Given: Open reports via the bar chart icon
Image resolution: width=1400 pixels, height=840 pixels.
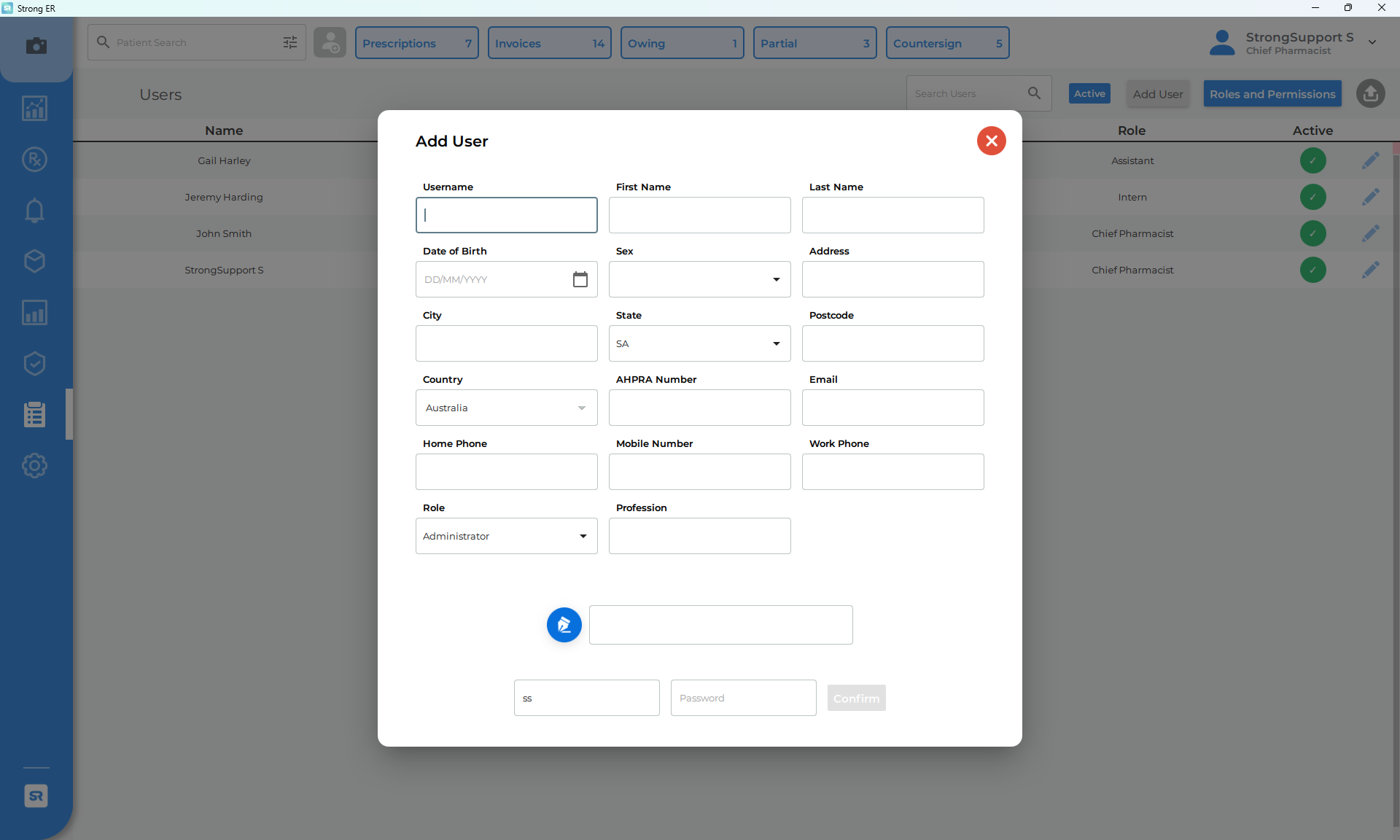Looking at the screenshot, I should click(x=34, y=313).
